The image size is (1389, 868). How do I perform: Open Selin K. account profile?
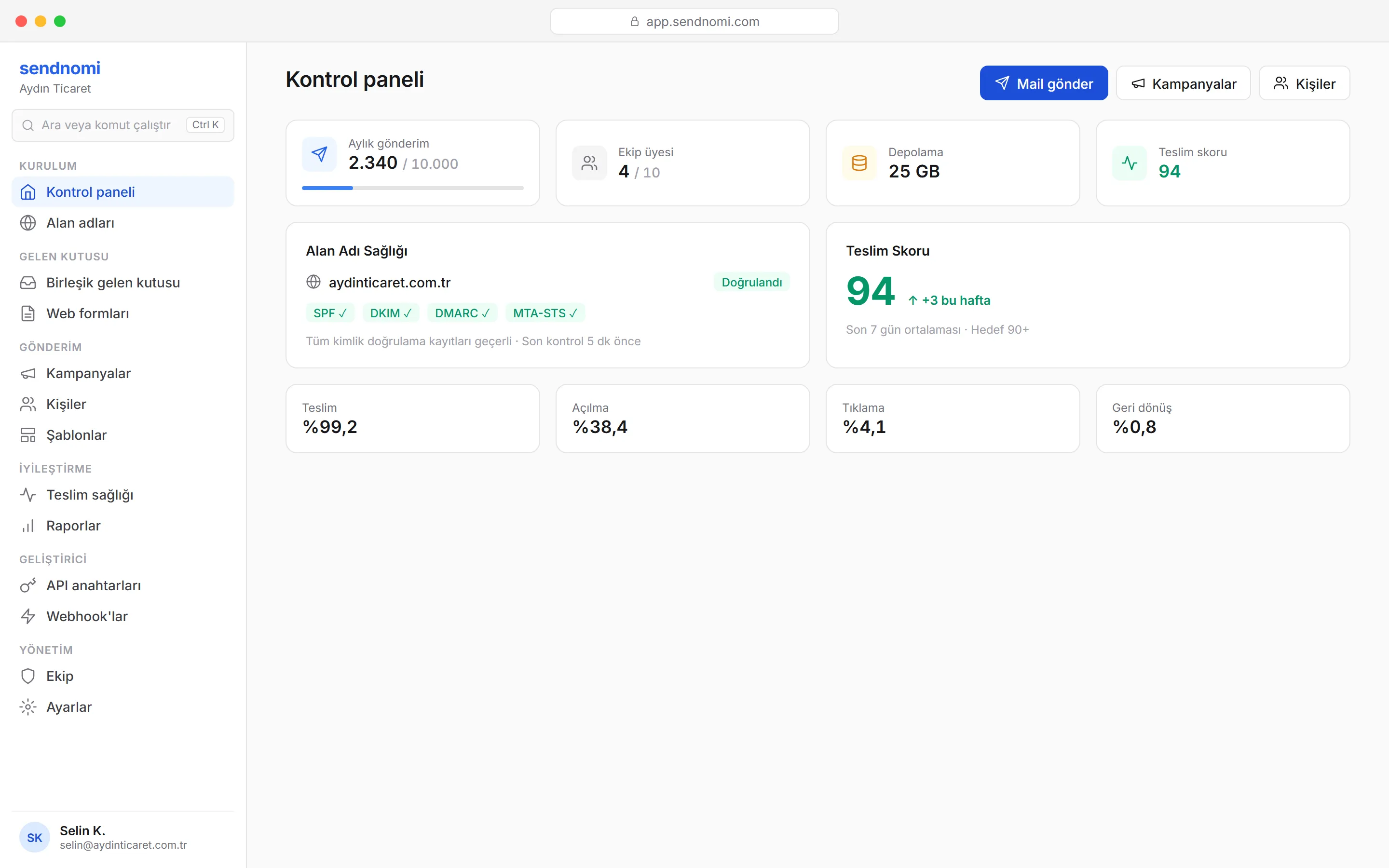pos(123,838)
